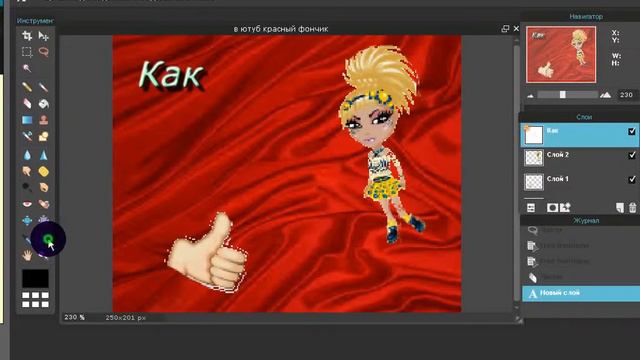640x360 pixels.
Task: Select the Paint Bucket tool
Action: (x=43, y=103)
